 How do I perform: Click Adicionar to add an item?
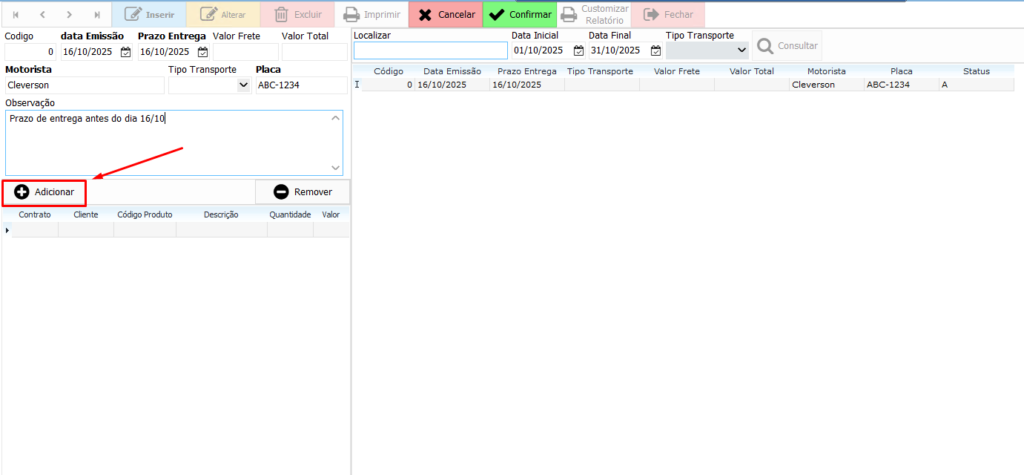[x=44, y=191]
